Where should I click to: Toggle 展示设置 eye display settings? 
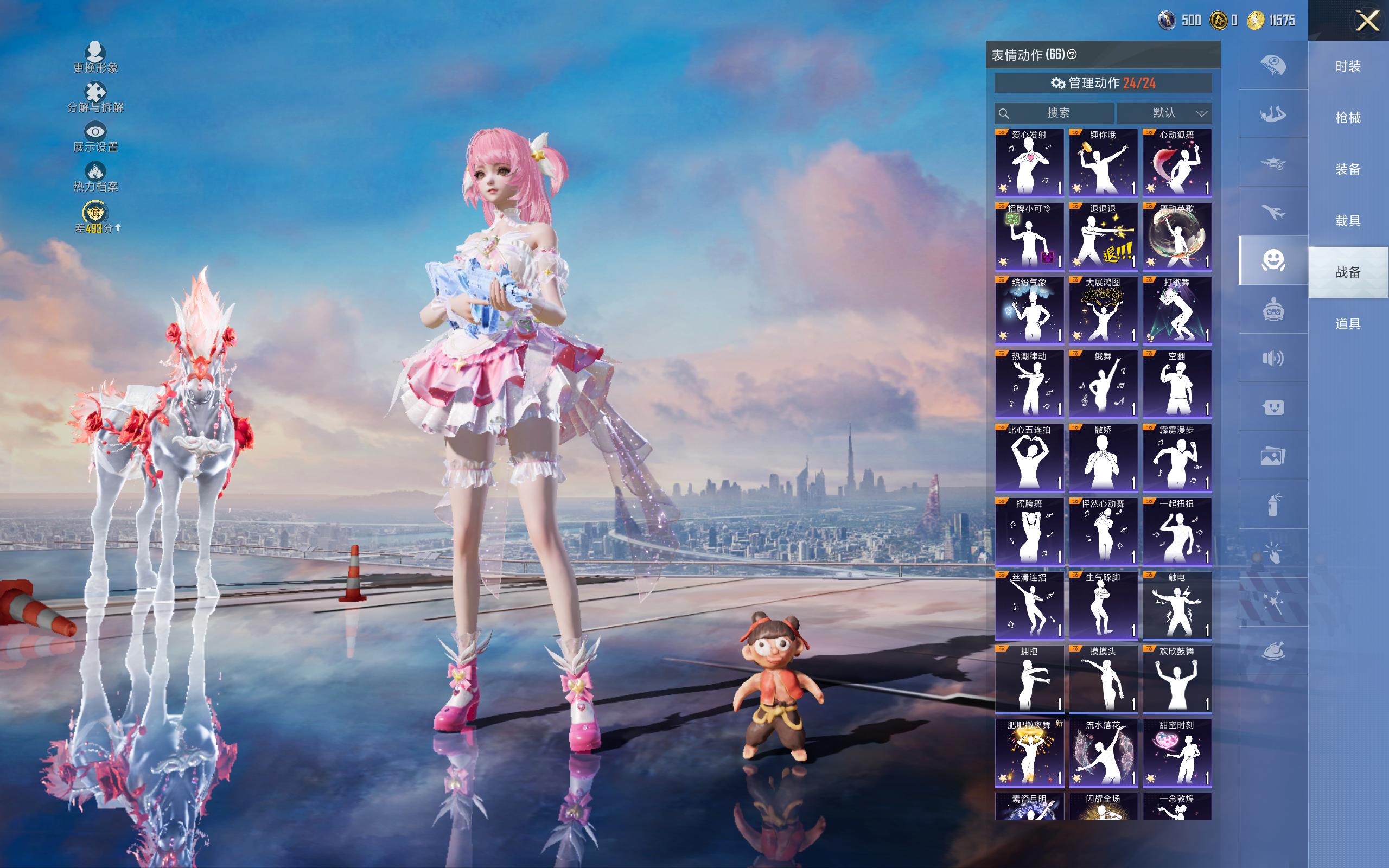(x=95, y=132)
